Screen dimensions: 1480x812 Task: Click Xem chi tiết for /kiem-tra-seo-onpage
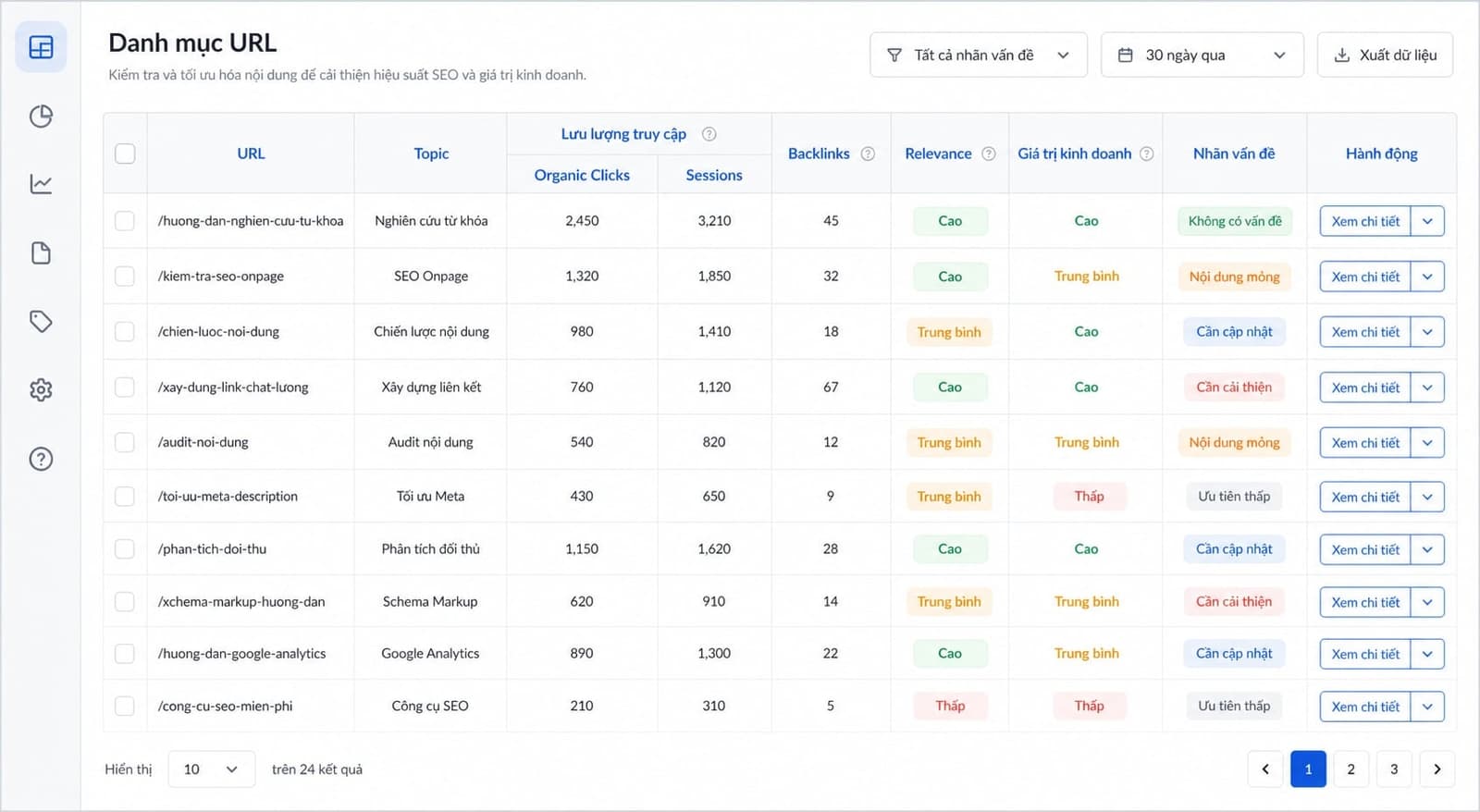(1365, 277)
